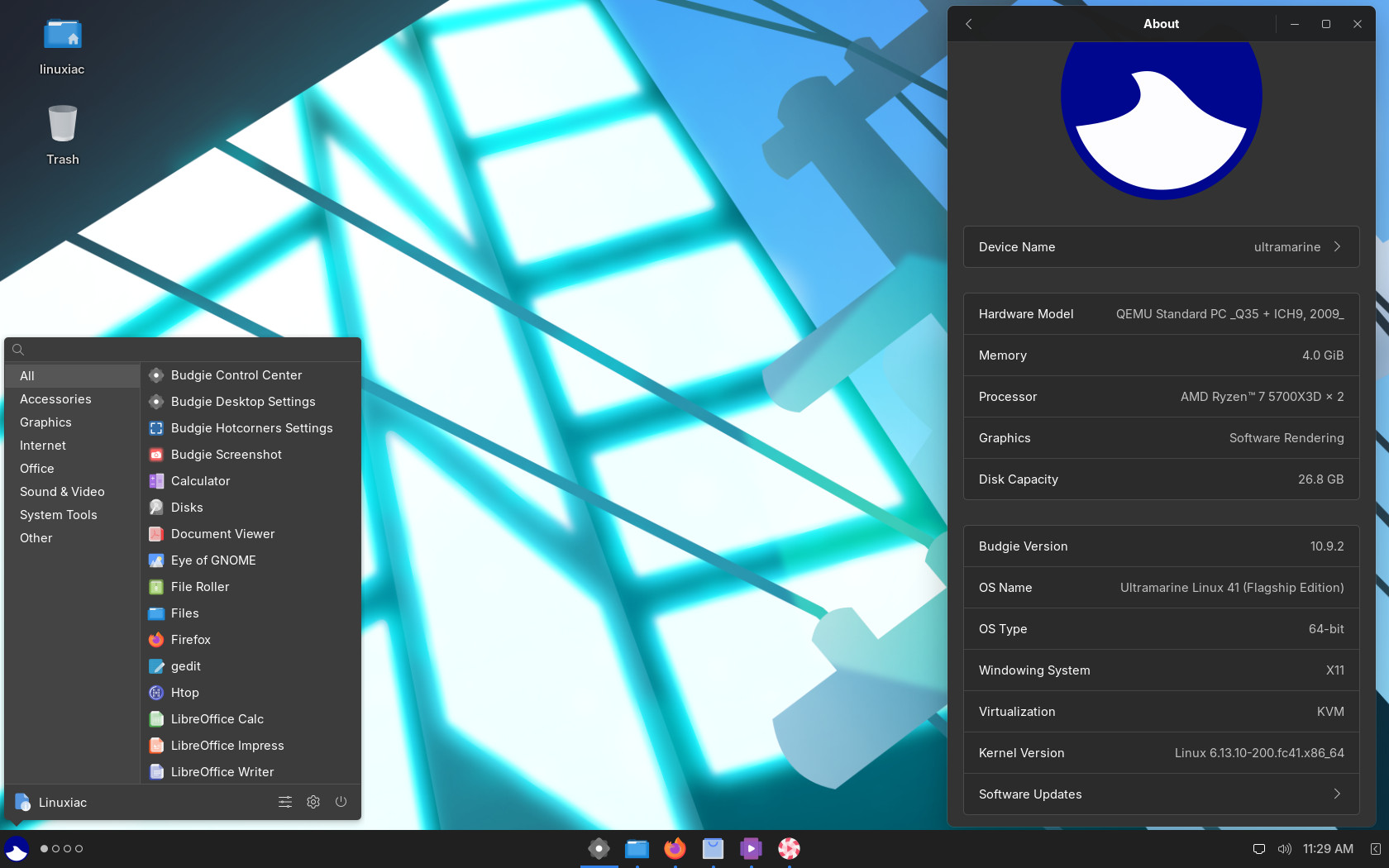This screenshot has width=1389, height=868.
Task: Open LibreOffice Writer
Action: 251,771
